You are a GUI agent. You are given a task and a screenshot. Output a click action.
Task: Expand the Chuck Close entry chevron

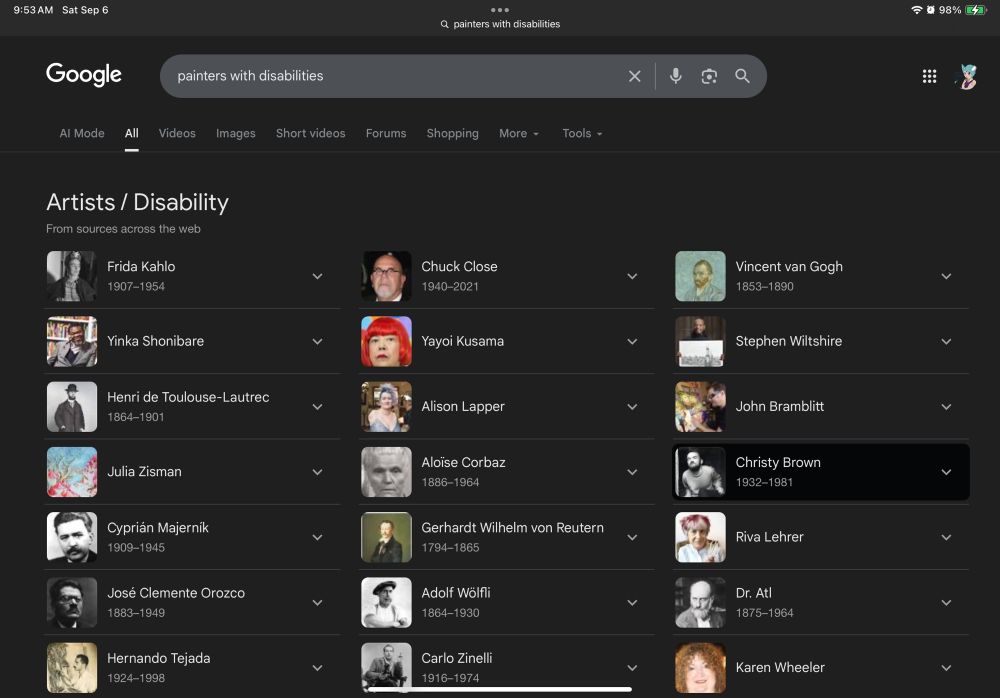[x=632, y=276]
